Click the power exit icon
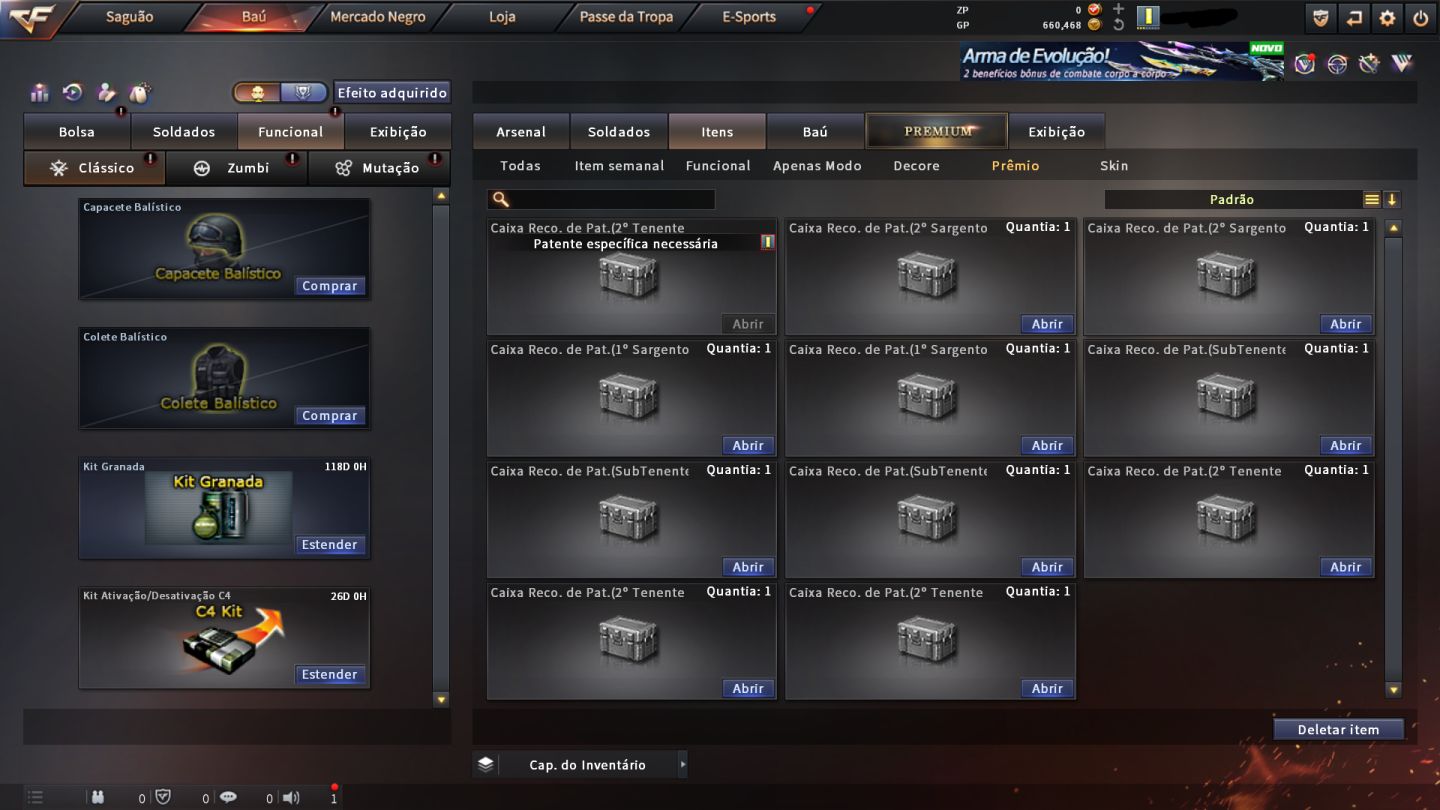Screen dimensions: 1440x810 coord(1420,18)
